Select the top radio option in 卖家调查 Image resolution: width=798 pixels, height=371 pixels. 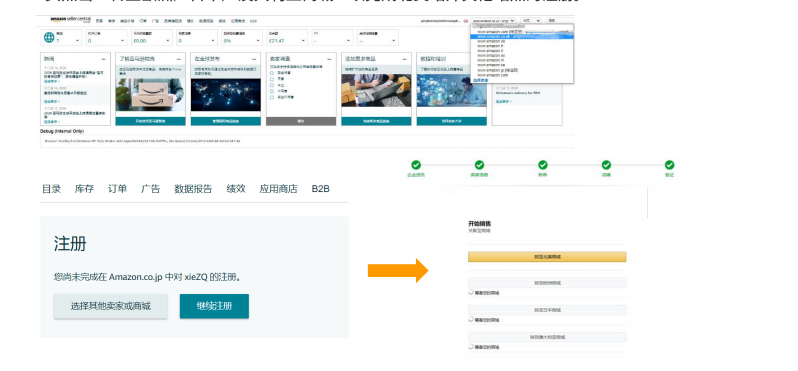[x=272, y=74]
